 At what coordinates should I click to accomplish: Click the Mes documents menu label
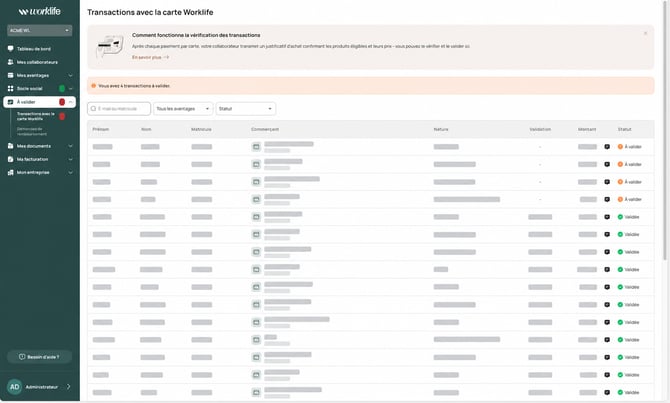34,146
